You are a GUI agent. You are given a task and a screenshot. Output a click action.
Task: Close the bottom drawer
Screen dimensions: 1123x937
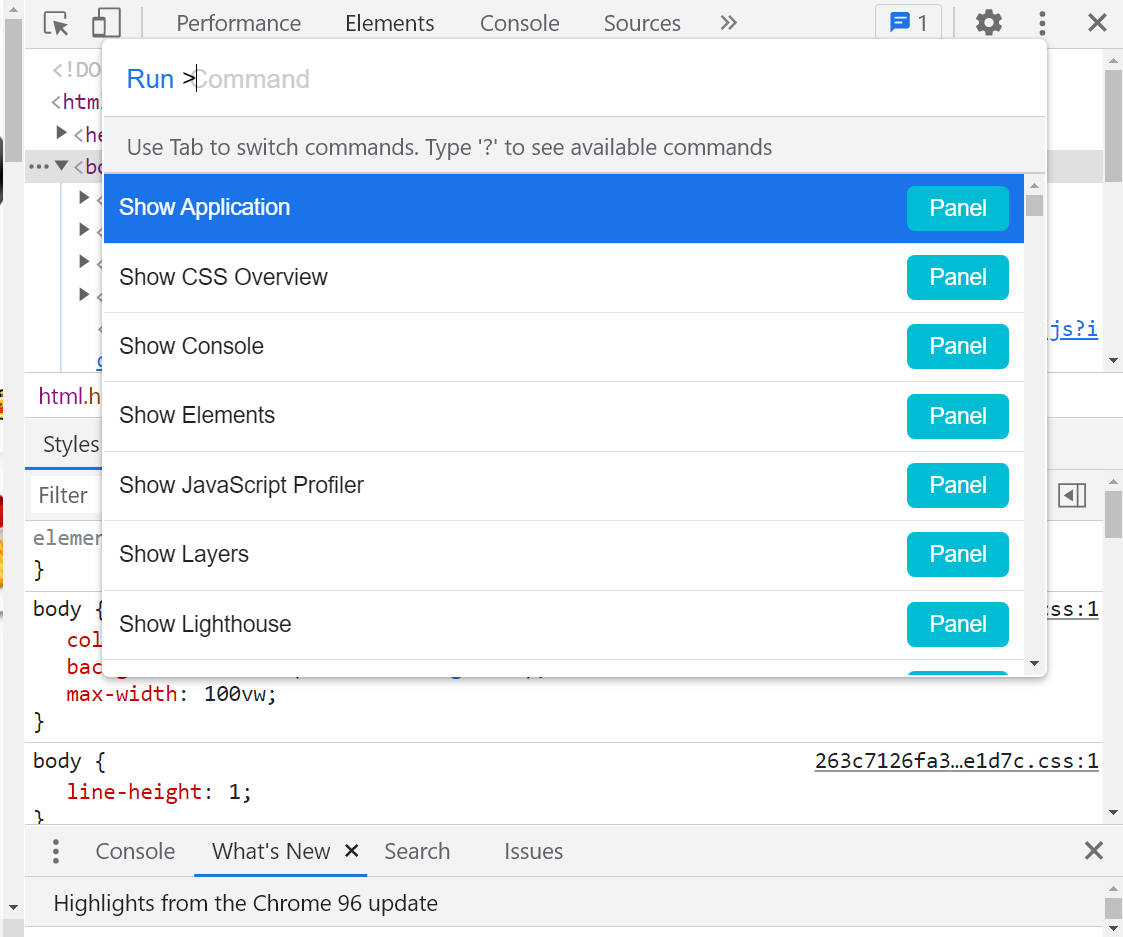[x=1094, y=850]
